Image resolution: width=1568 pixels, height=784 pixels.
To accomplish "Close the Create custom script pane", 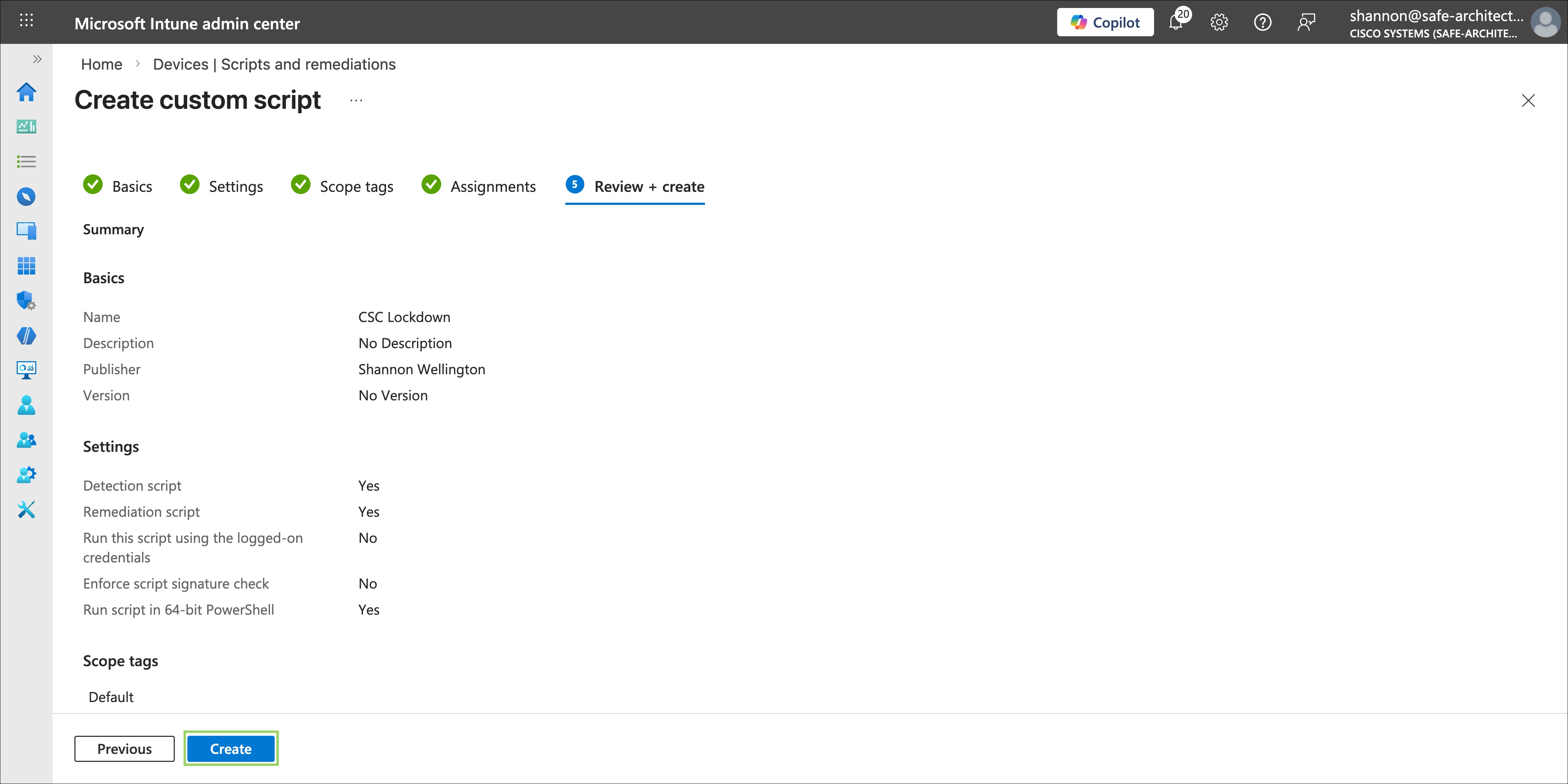I will (1528, 100).
